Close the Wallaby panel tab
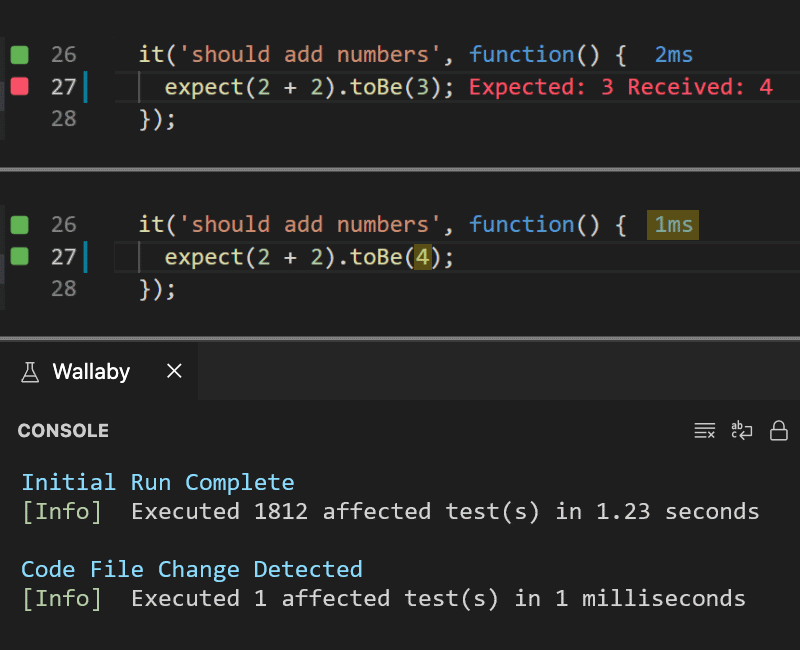The width and height of the screenshot is (800, 650). 173,371
